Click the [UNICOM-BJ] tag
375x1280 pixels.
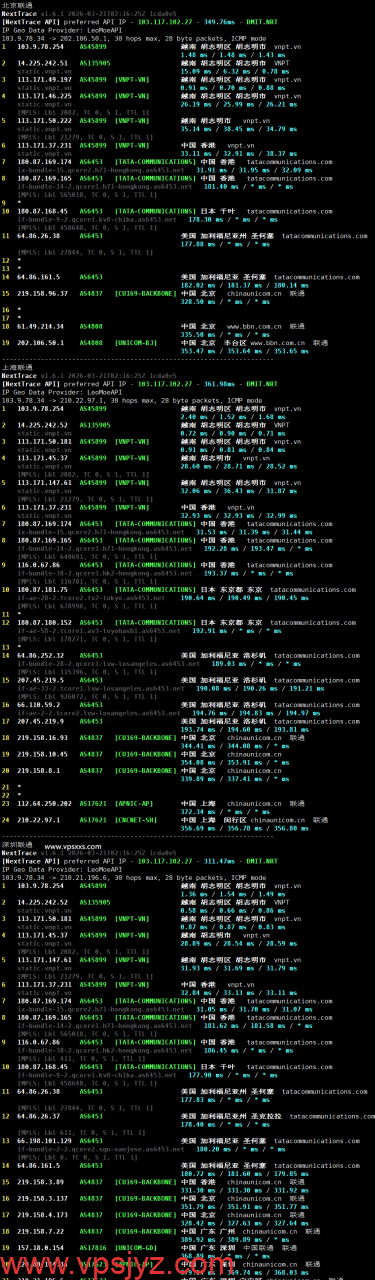coord(136,342)
